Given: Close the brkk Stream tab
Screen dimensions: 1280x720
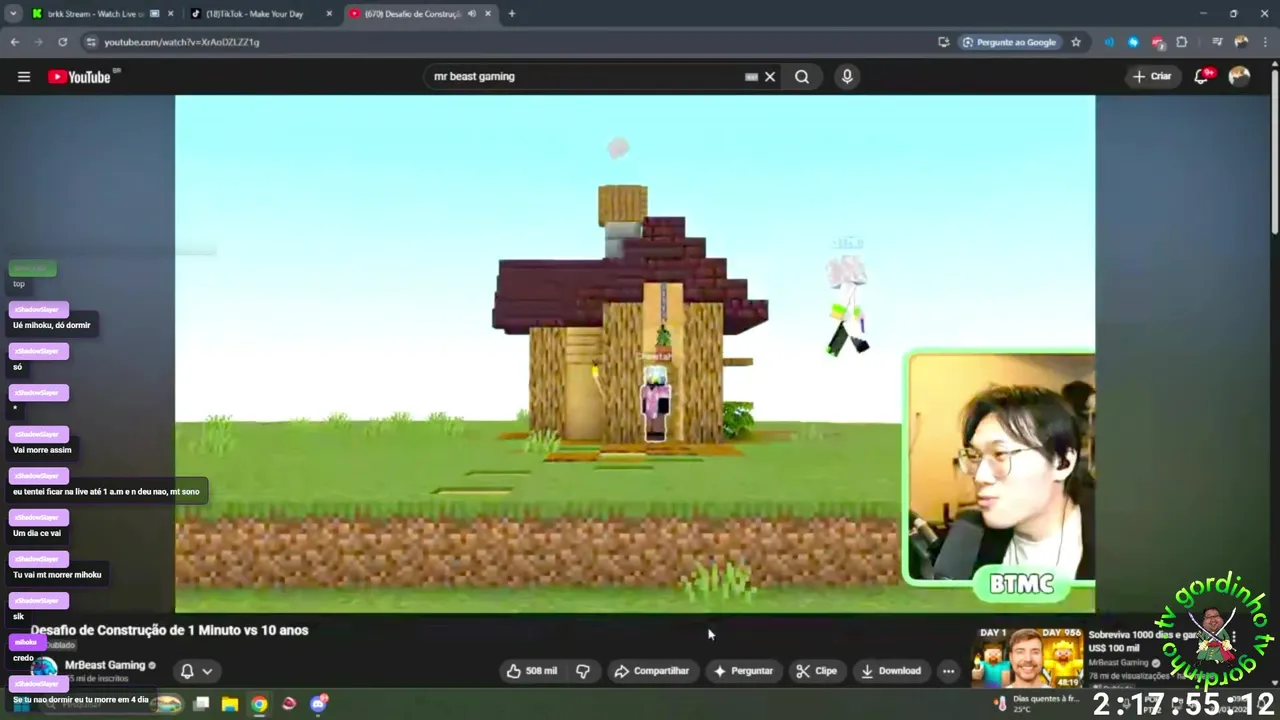Looking at the screenshot, I should pyautogui.click(x=171, y=14).
